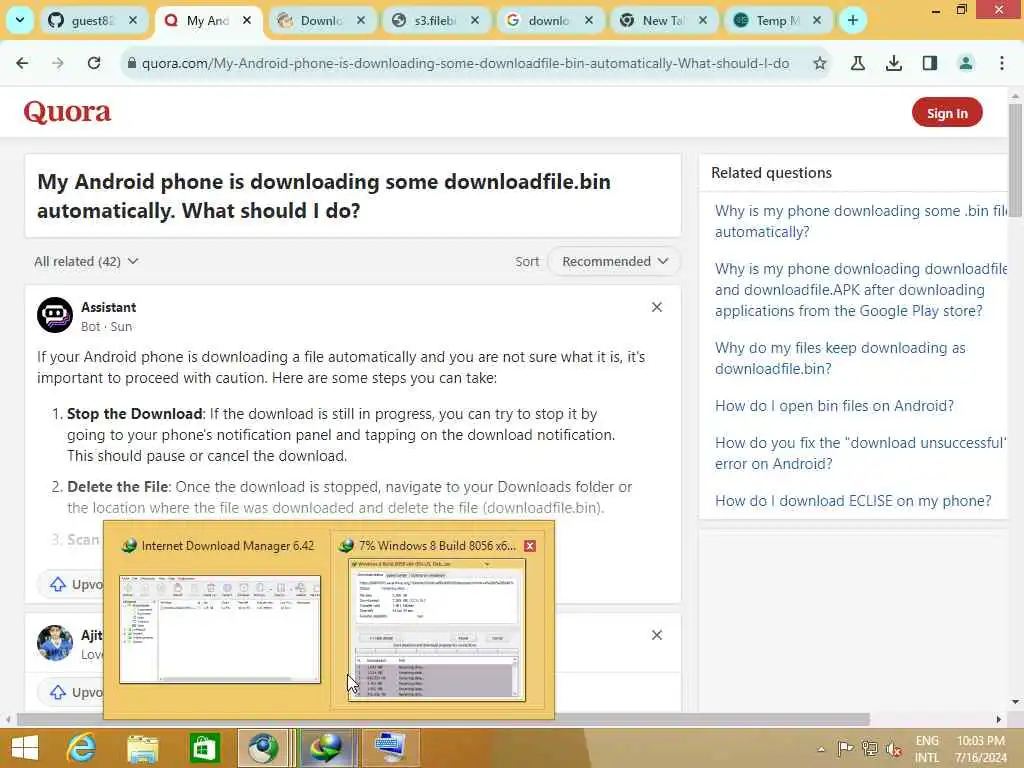Open 'download unsuccessful error on Android' question
Screen dimensions: 1024x768
point(861,453)
